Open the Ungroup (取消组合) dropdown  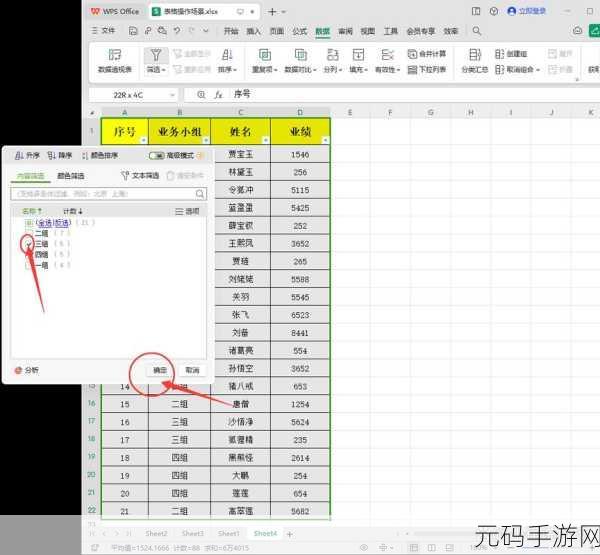(518, 70)
